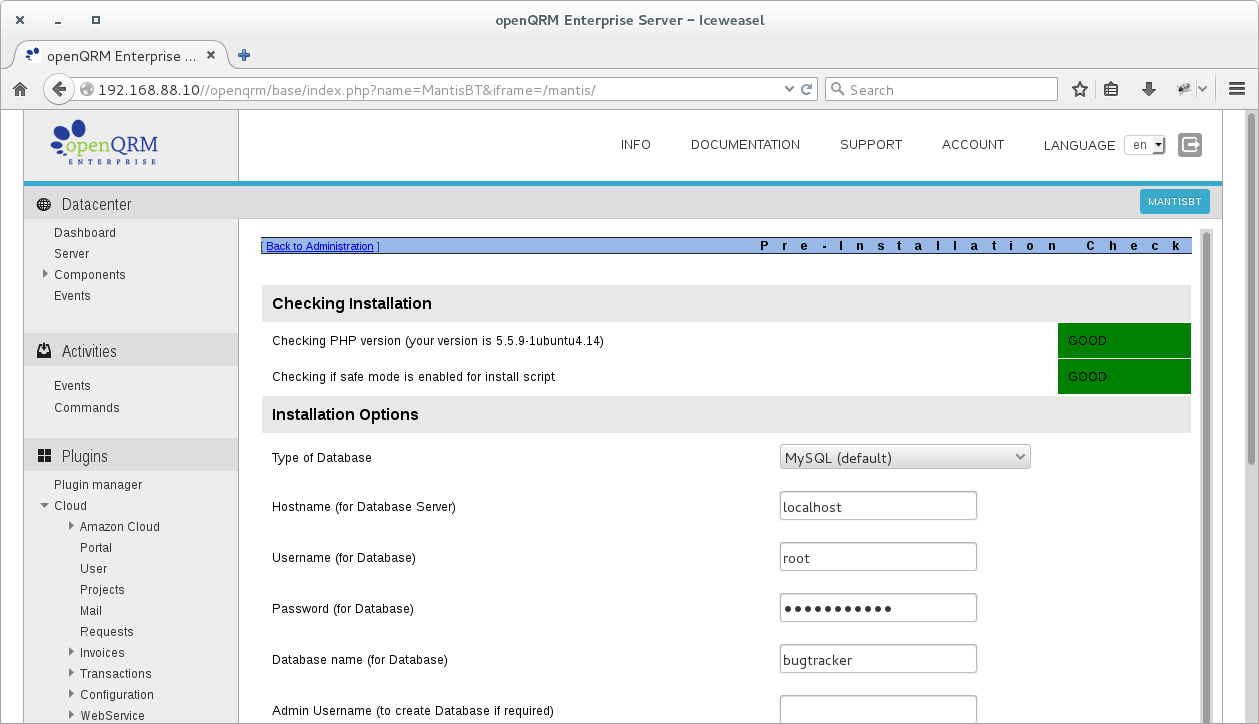The image size is (1259, 724).
Task: Open Server in the Datacenter section
Action: (x=72, y=253)
